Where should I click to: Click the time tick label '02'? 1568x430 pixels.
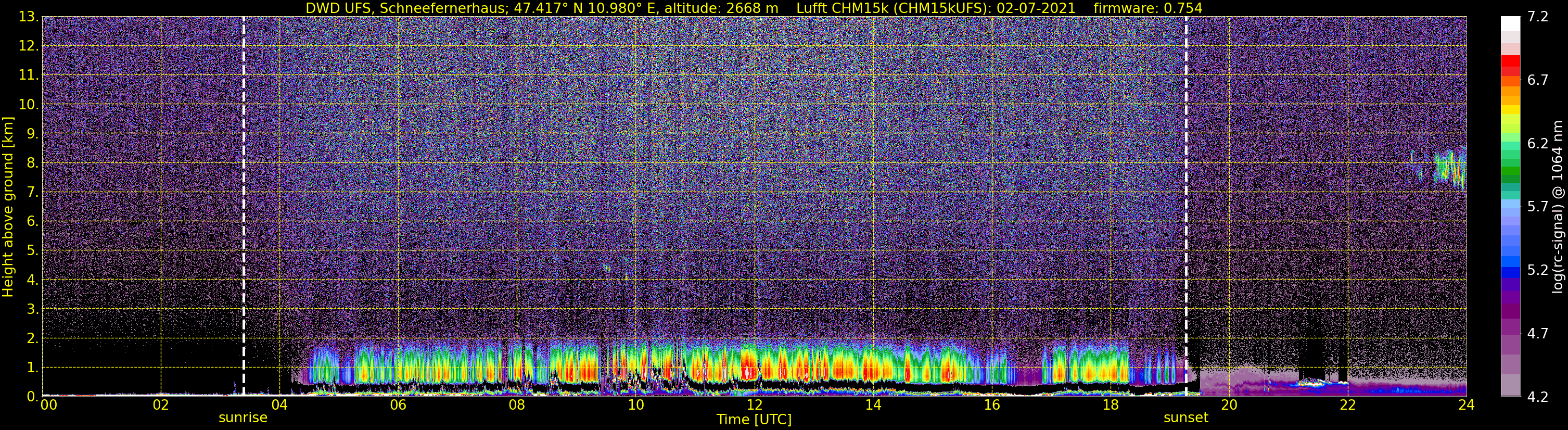pos(160,406)
